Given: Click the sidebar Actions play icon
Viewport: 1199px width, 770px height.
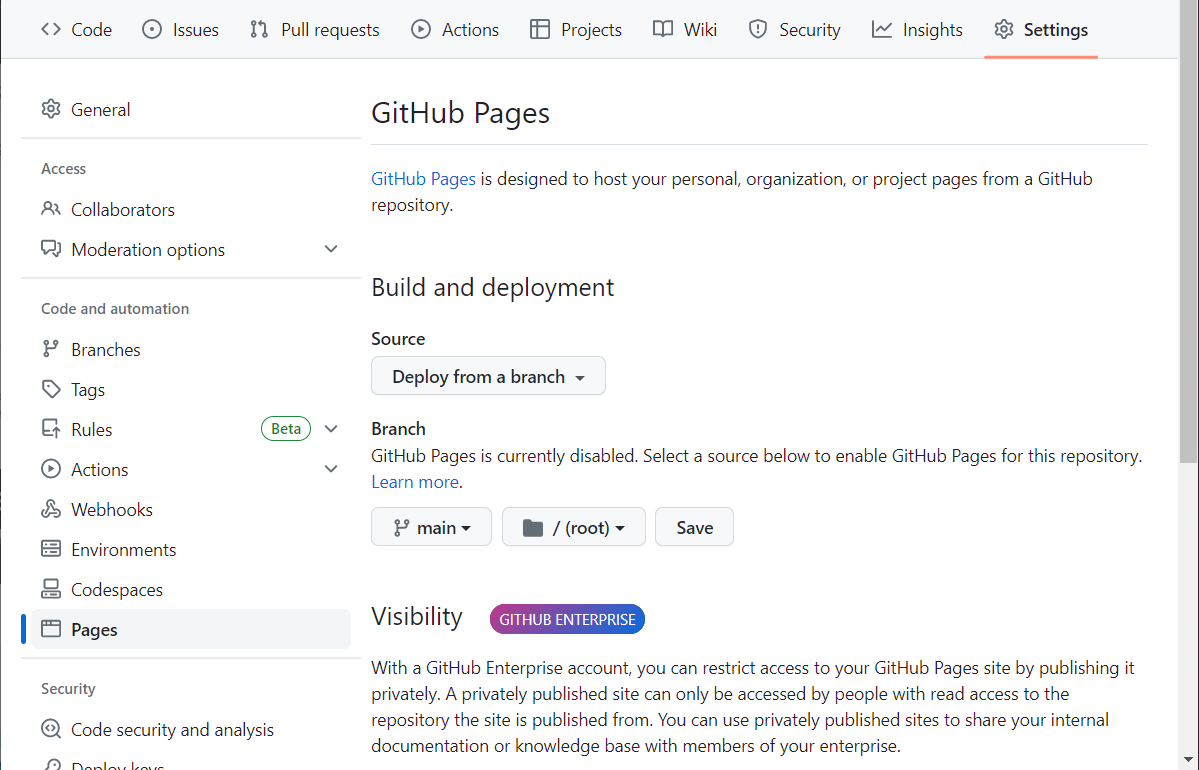Looking at the screenshot, I should pos(50,469).
